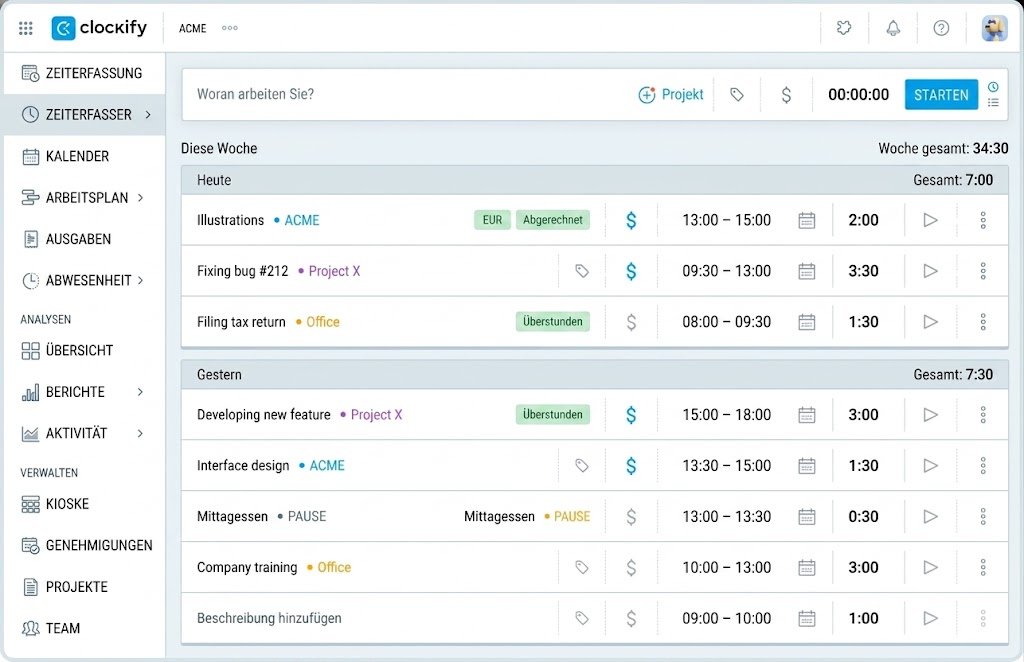Resume timer for Fixing bug #212
Image resolution: width=1024 pixels, height=662 pixels.
click(x=931, y=271)
